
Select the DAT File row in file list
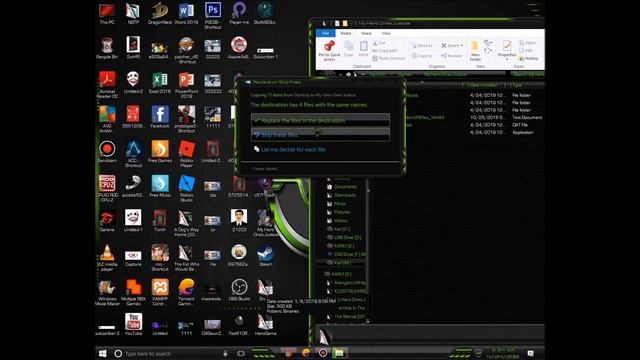pyautogui.click(x=473, y=125)
